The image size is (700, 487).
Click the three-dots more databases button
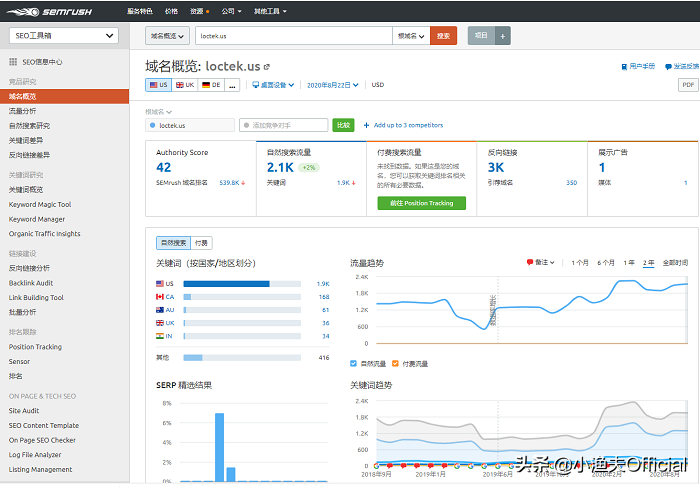232,85
